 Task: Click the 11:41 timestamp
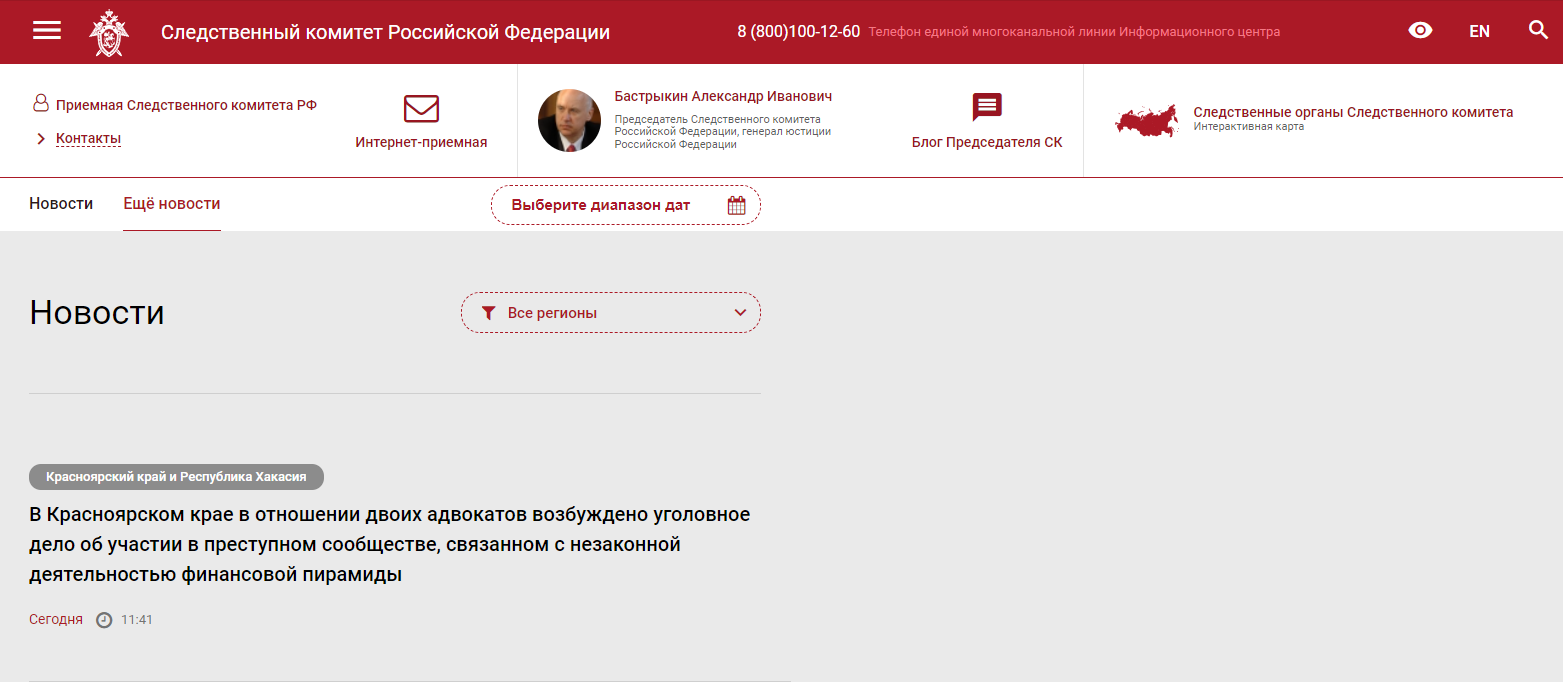137,620
